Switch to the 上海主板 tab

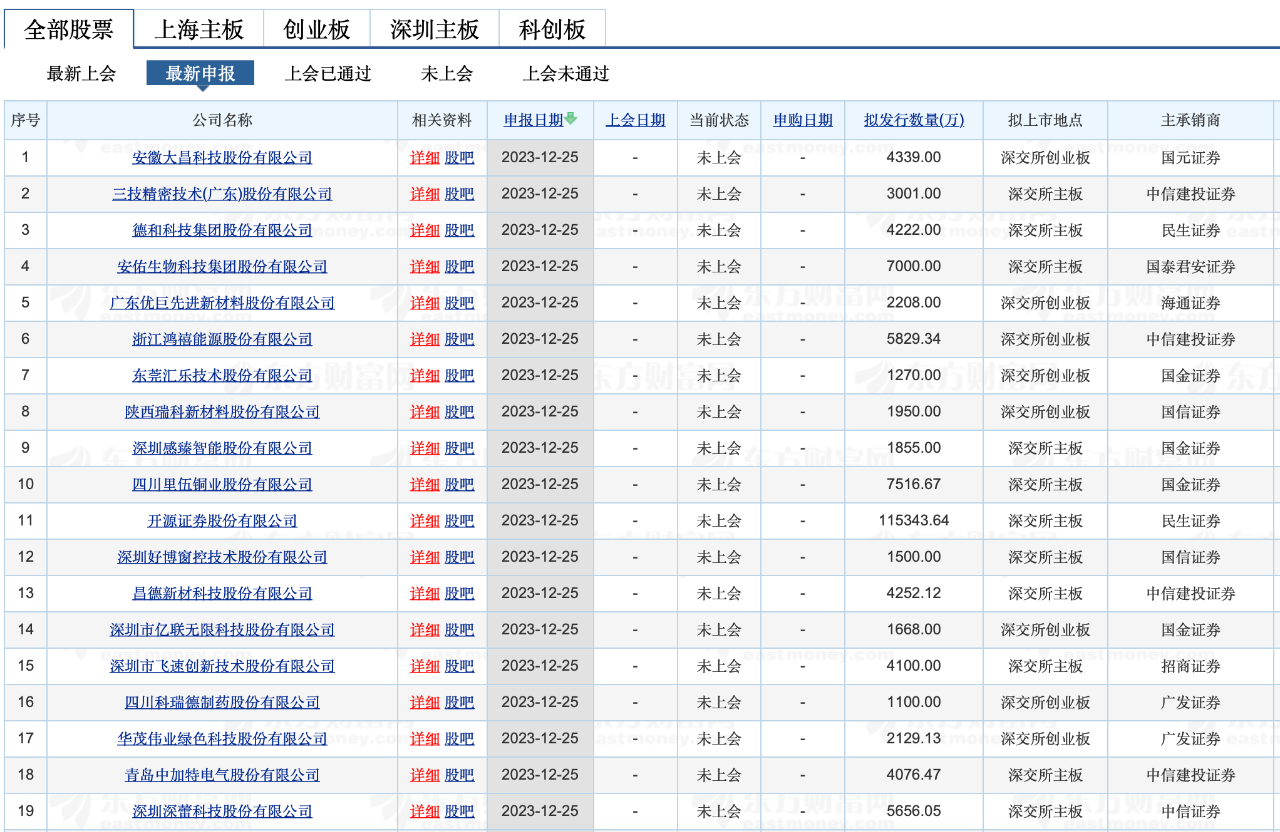[x=199, y=29]
